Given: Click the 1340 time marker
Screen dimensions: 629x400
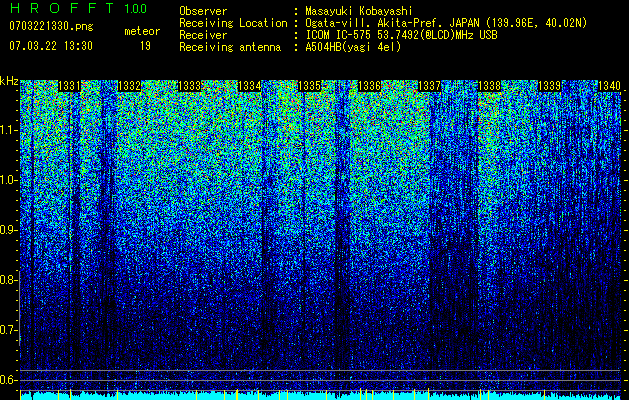Looking at the screenshot, I should [609, 86].
